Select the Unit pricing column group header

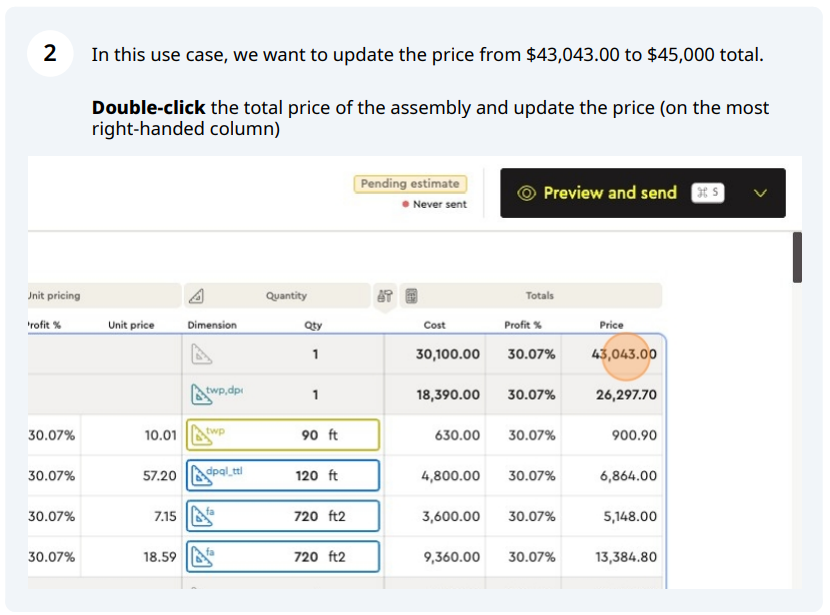coord(55,296)
